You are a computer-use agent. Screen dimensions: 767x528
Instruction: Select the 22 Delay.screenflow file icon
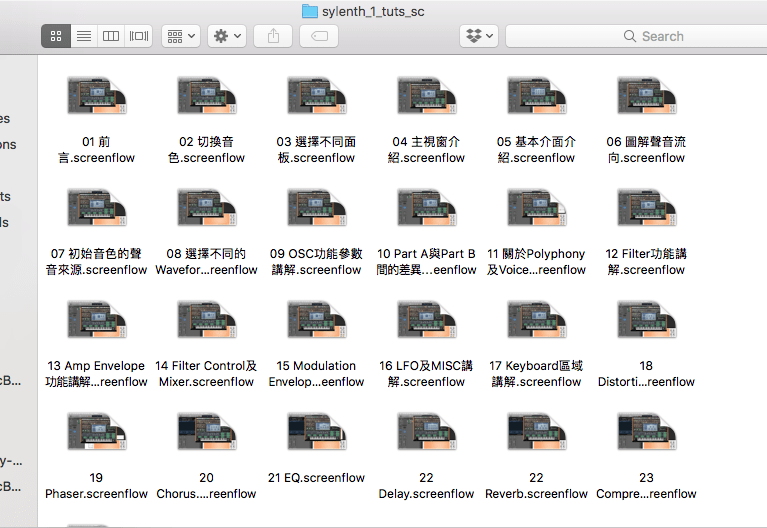click(x=427, y=431)
